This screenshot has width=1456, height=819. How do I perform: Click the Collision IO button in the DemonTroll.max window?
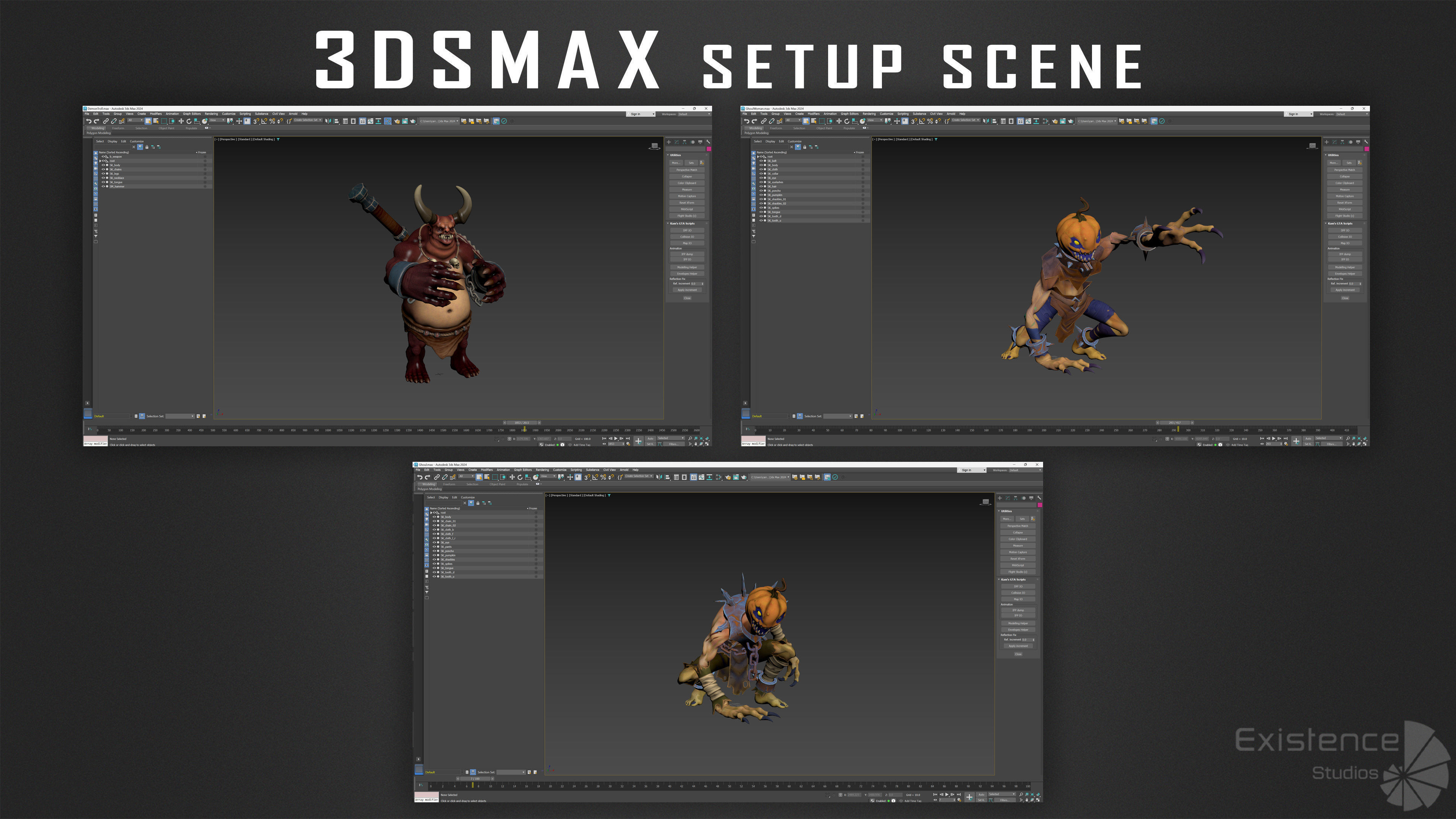[687, 237]
